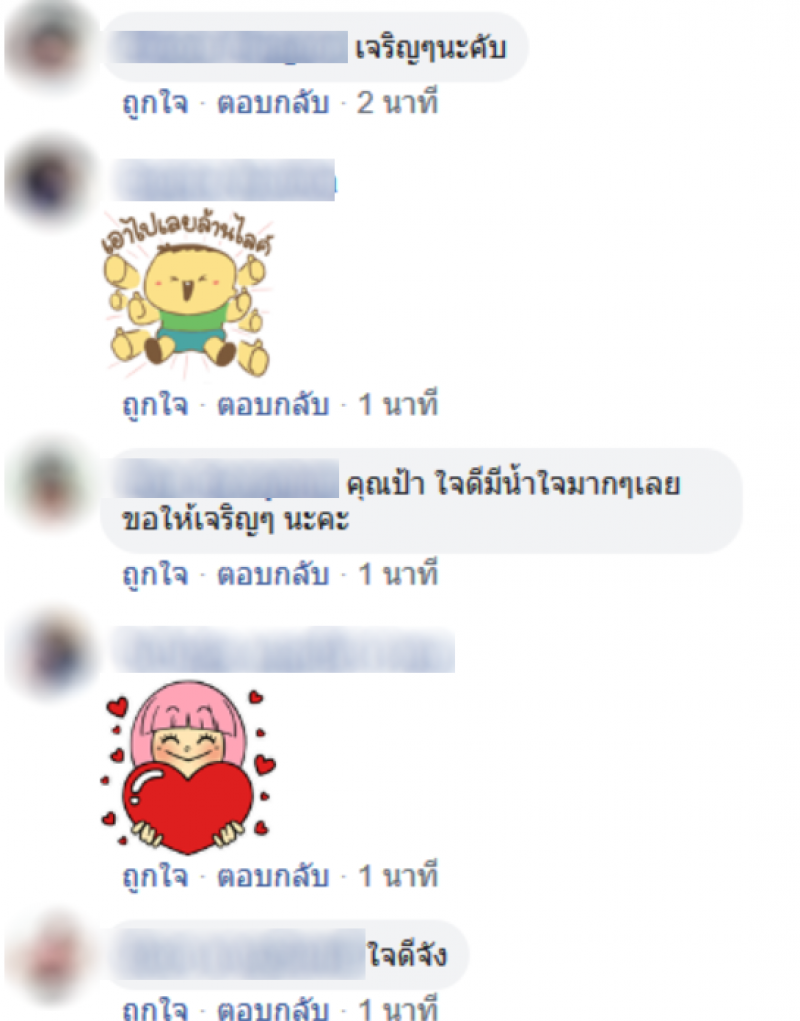The height and width of the screenshot is (1021, 800).
Task: Open the avatar beside the heart sticker comment
Action: [52, 654]
